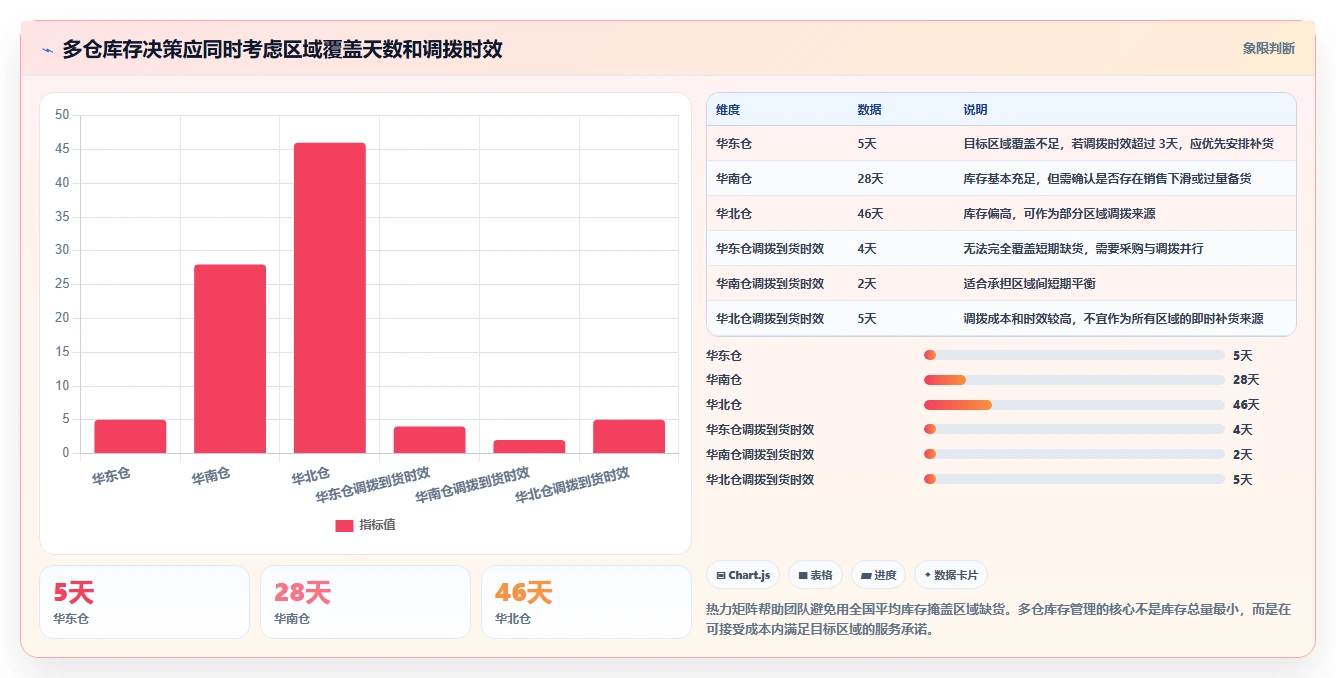Click the 华北仓调拨到货时效 chart bar
This screenshot has width=1336, height=678.
pos(629,436)
